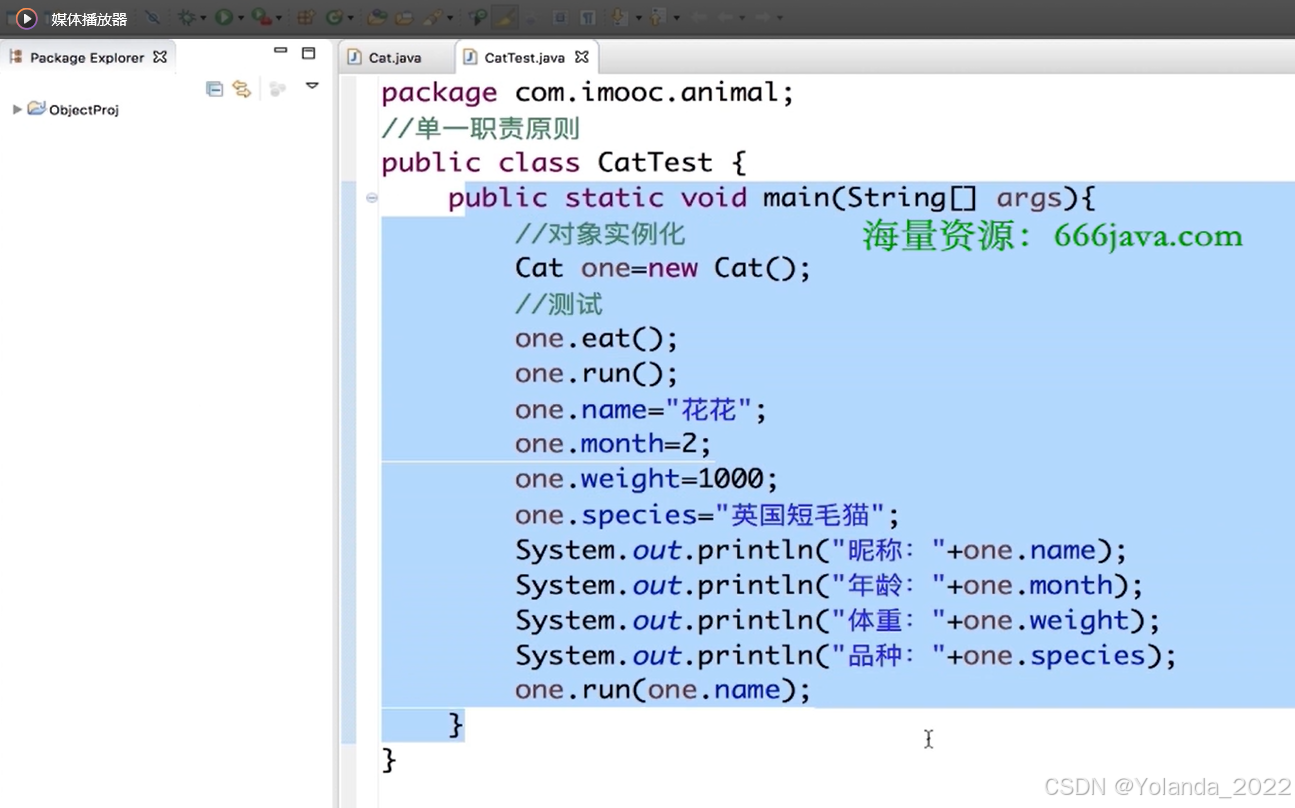
Task: Click the '//测试' comment line
Action: pos(559,304)
